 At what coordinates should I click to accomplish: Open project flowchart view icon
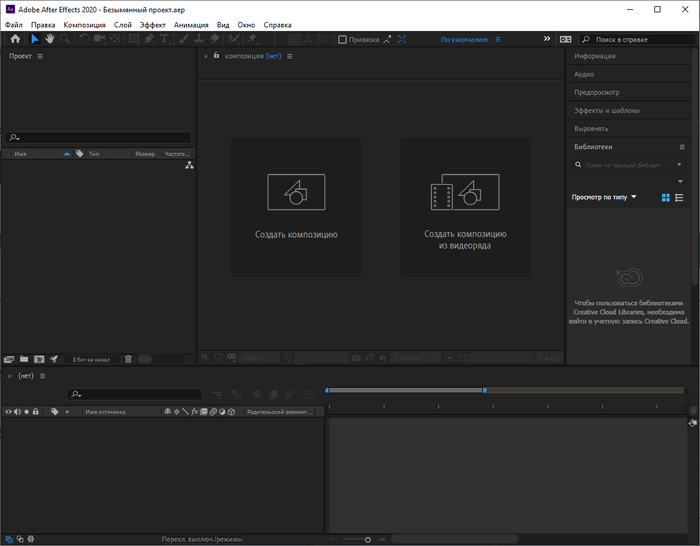click(x=189, y=166)
